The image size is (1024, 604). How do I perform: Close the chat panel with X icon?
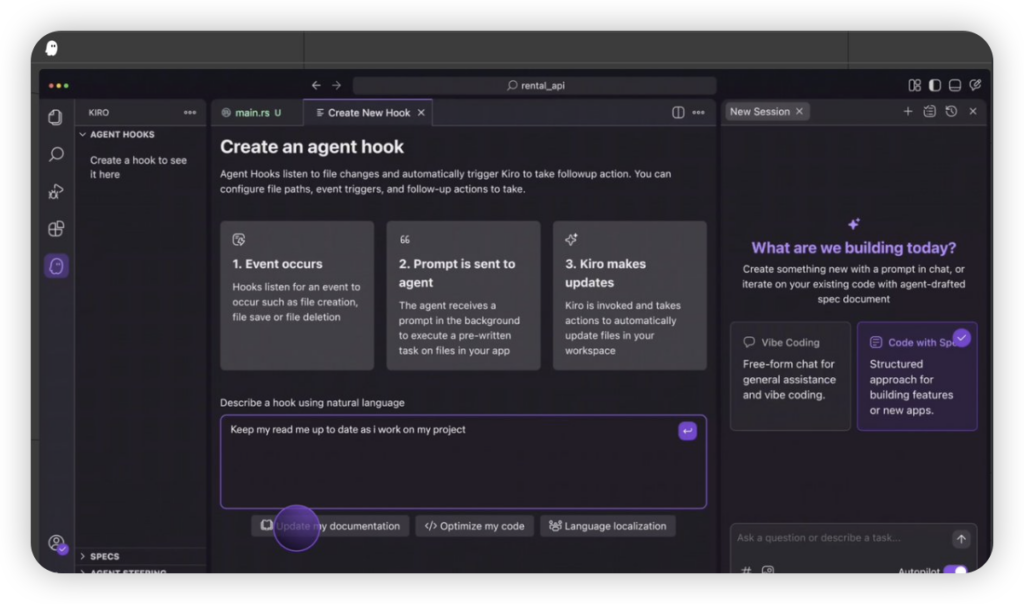coord(973,111)
